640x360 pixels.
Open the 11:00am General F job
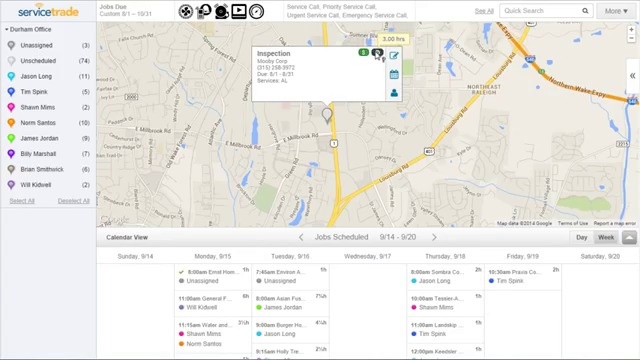pyautogui.click(x=213, y=303)
